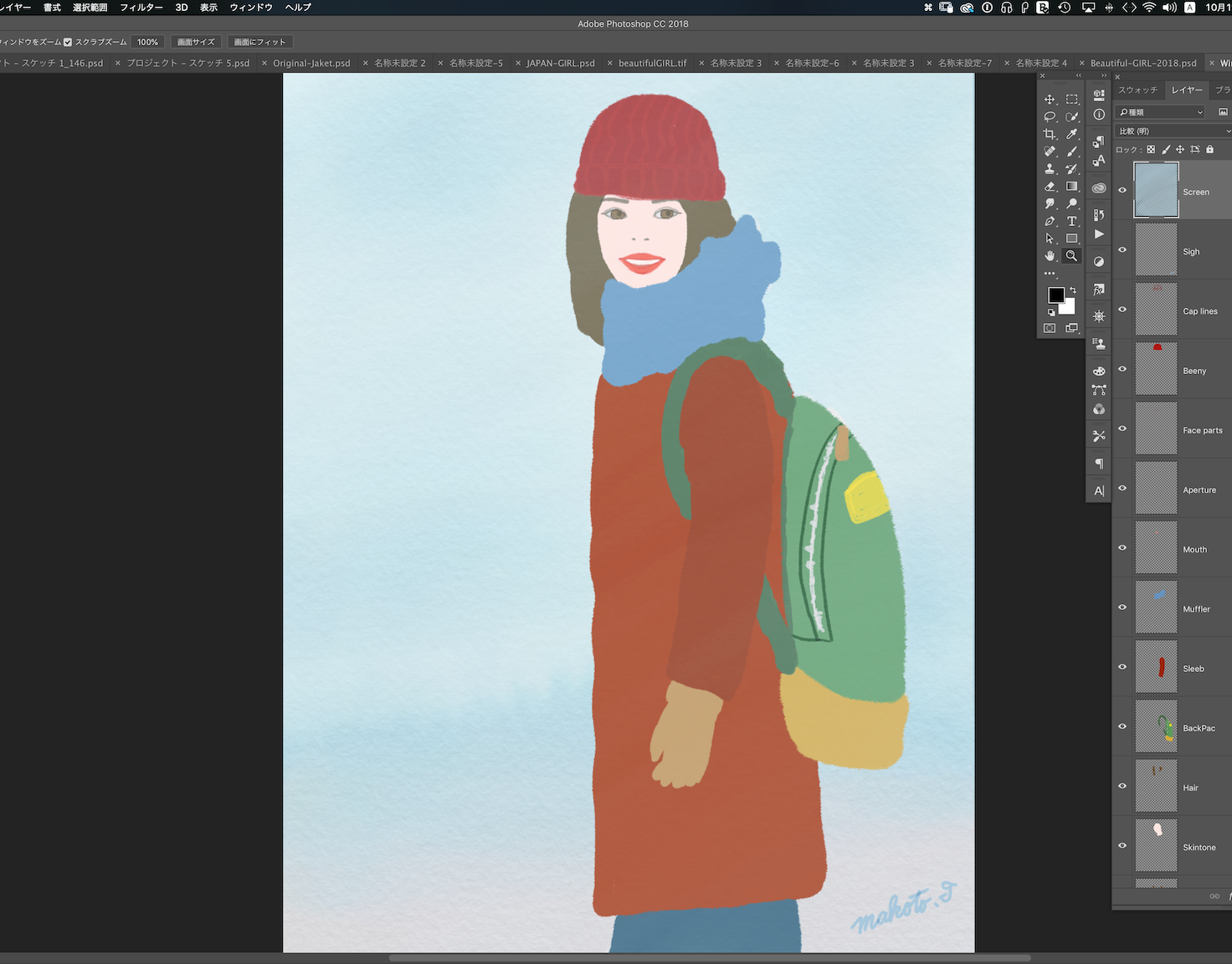Viewport: 1232px width, 964px height.
Task: Hide the Sigh layer
Action: (x=1122, y=250)
